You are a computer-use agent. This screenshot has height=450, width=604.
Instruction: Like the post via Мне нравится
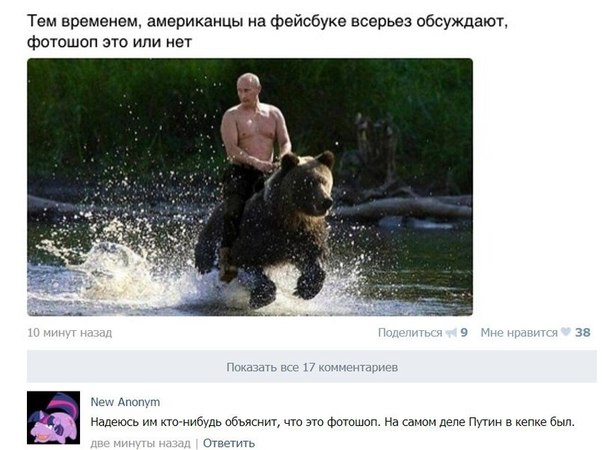[519, 332]
